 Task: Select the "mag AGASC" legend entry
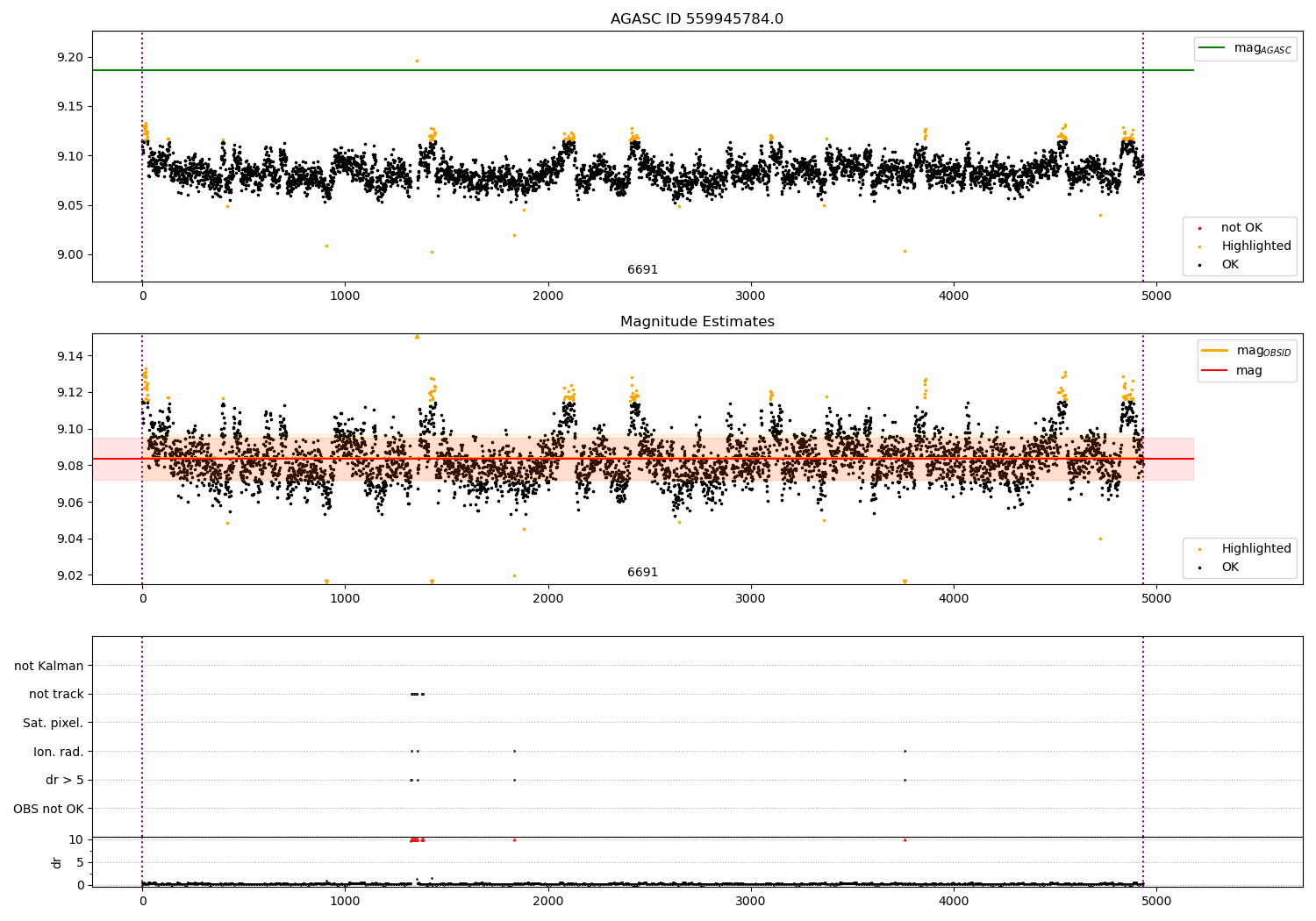[1245, 48]
